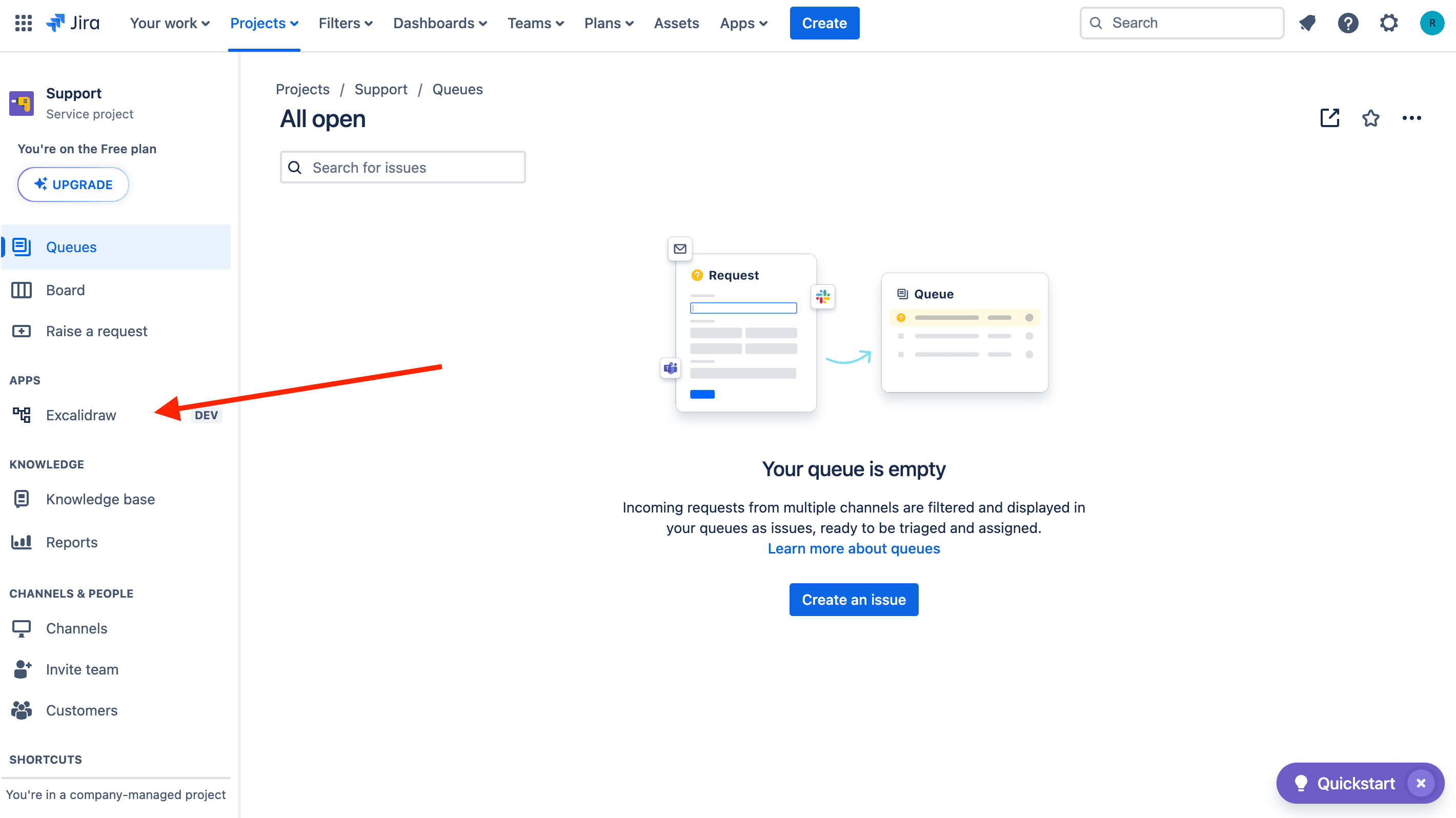
Task: Click the UPGRADE button
Action: coord(73,184)
